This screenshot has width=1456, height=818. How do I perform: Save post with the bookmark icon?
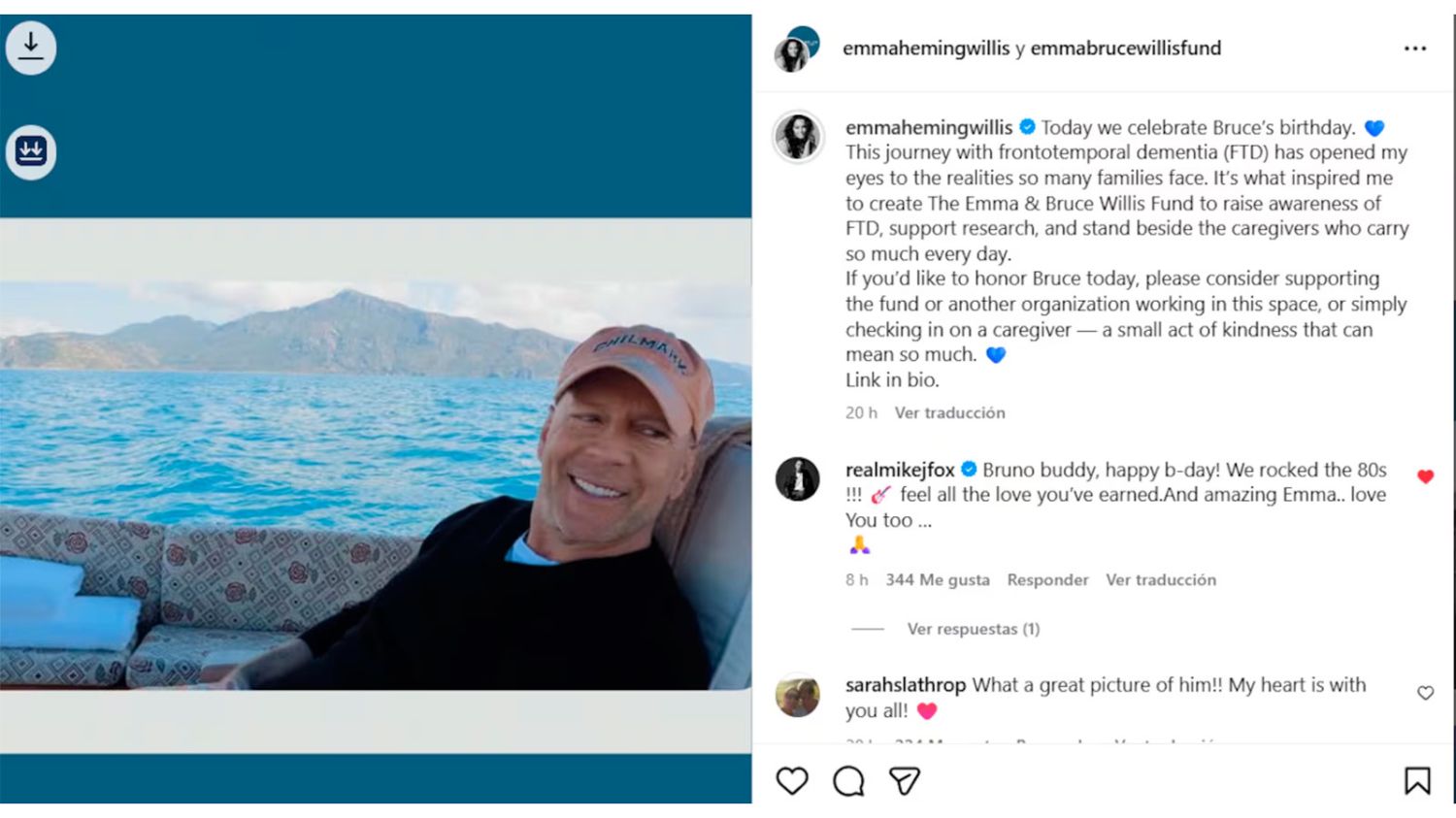coord(1417,781)
